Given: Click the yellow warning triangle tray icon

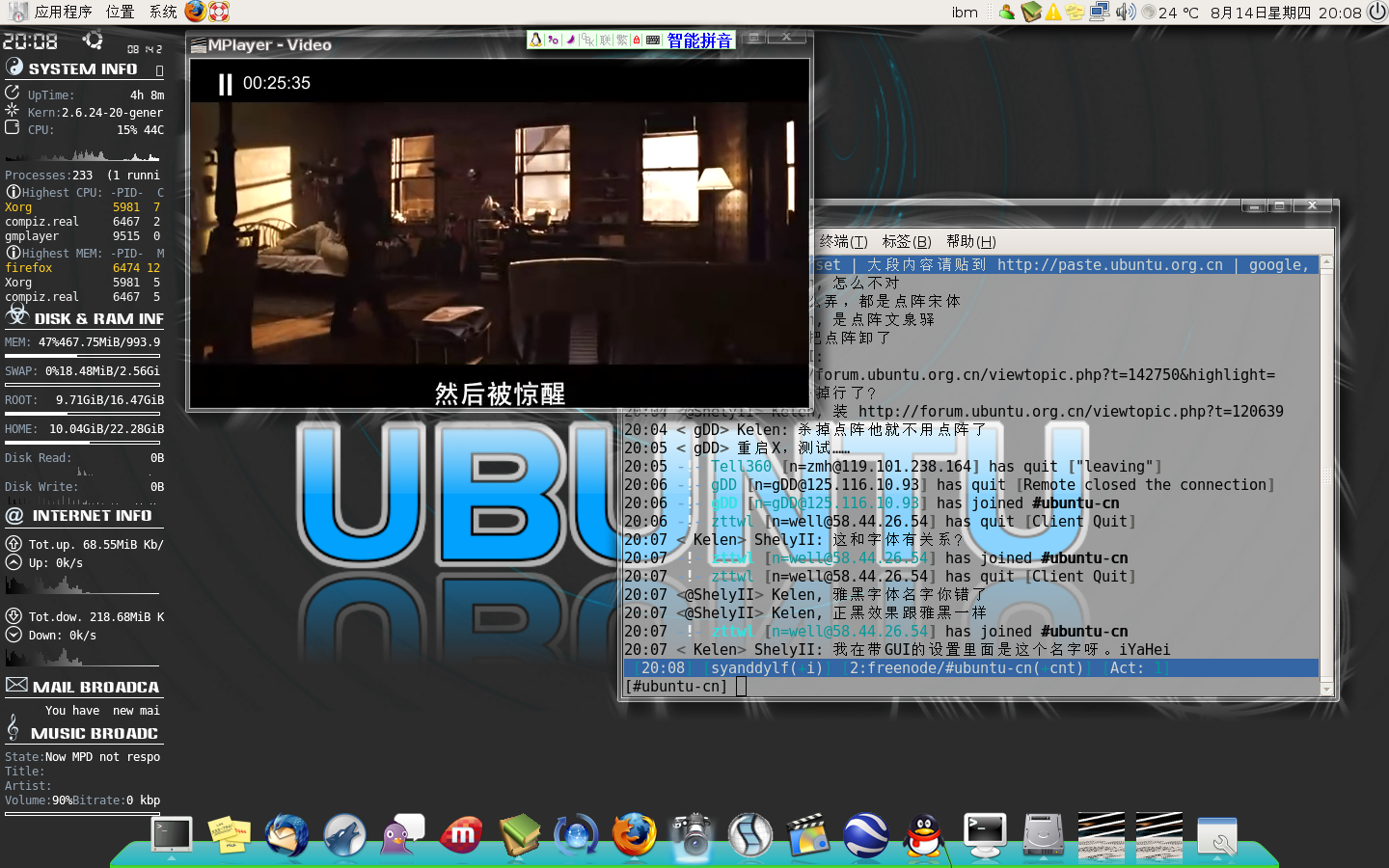Looking at the screenshot, I should pyautogui.click(x=1053, y=12).
